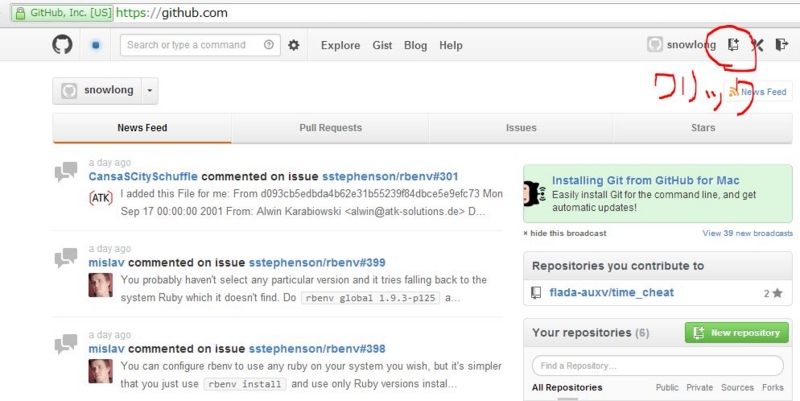Image resolution: width=800 pixels, height=401 pixels.
Task: Click Repositories you contribute to heading
Action: [618, 266]
